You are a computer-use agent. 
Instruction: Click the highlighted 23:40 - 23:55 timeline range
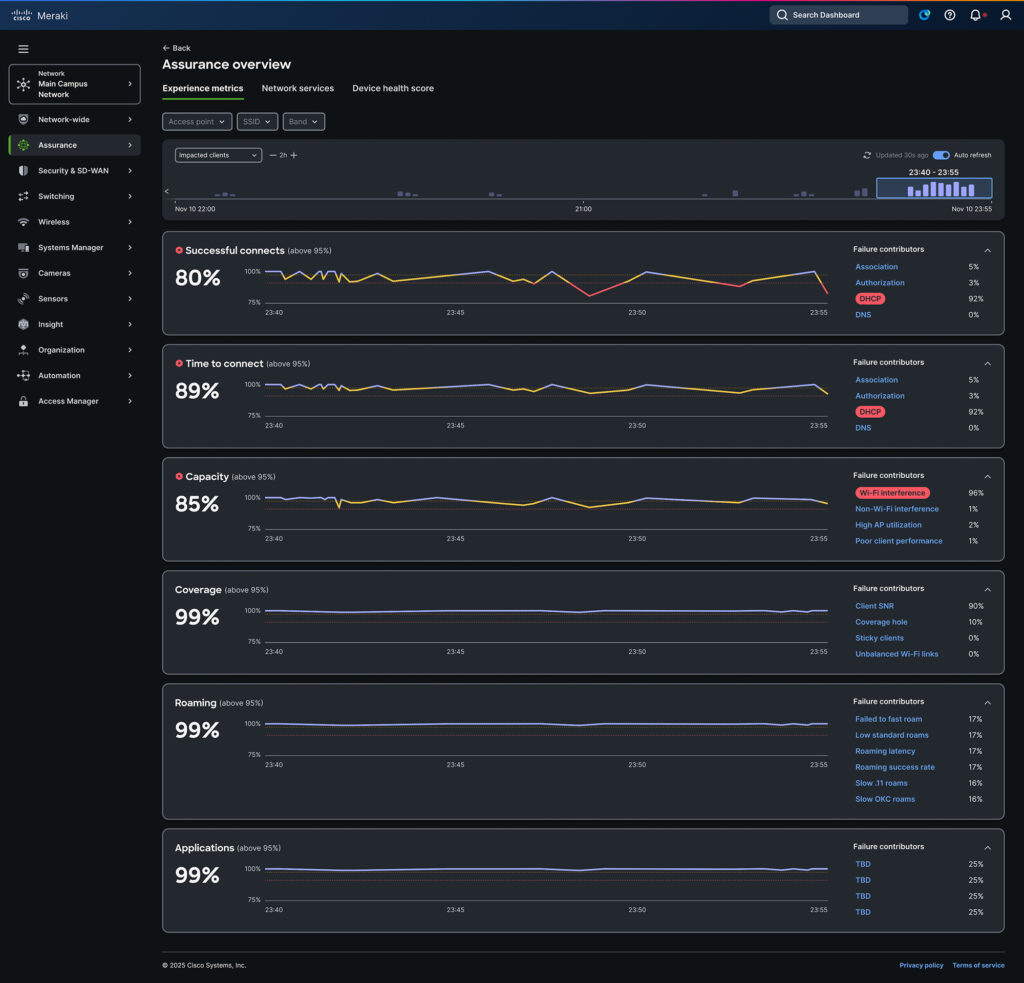(934, 188)
